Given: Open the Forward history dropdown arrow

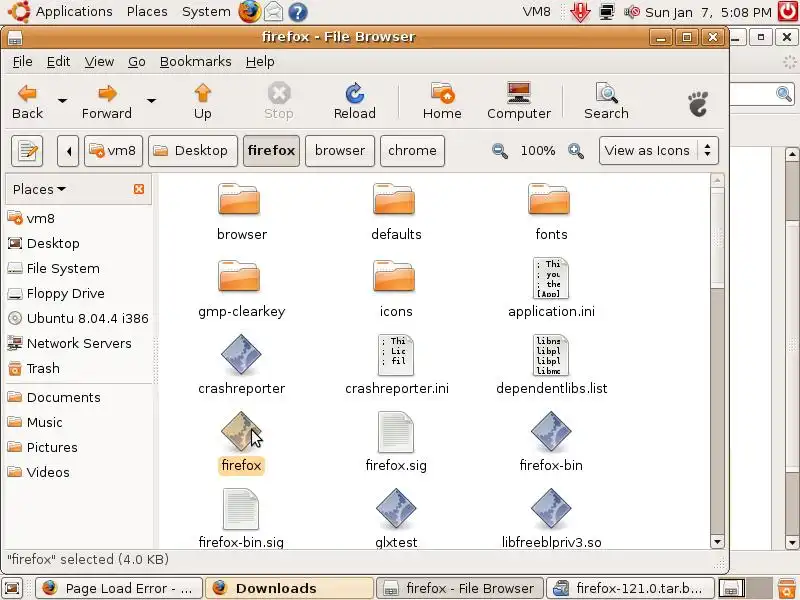Looking at the screenshot, I should point(151,101).
